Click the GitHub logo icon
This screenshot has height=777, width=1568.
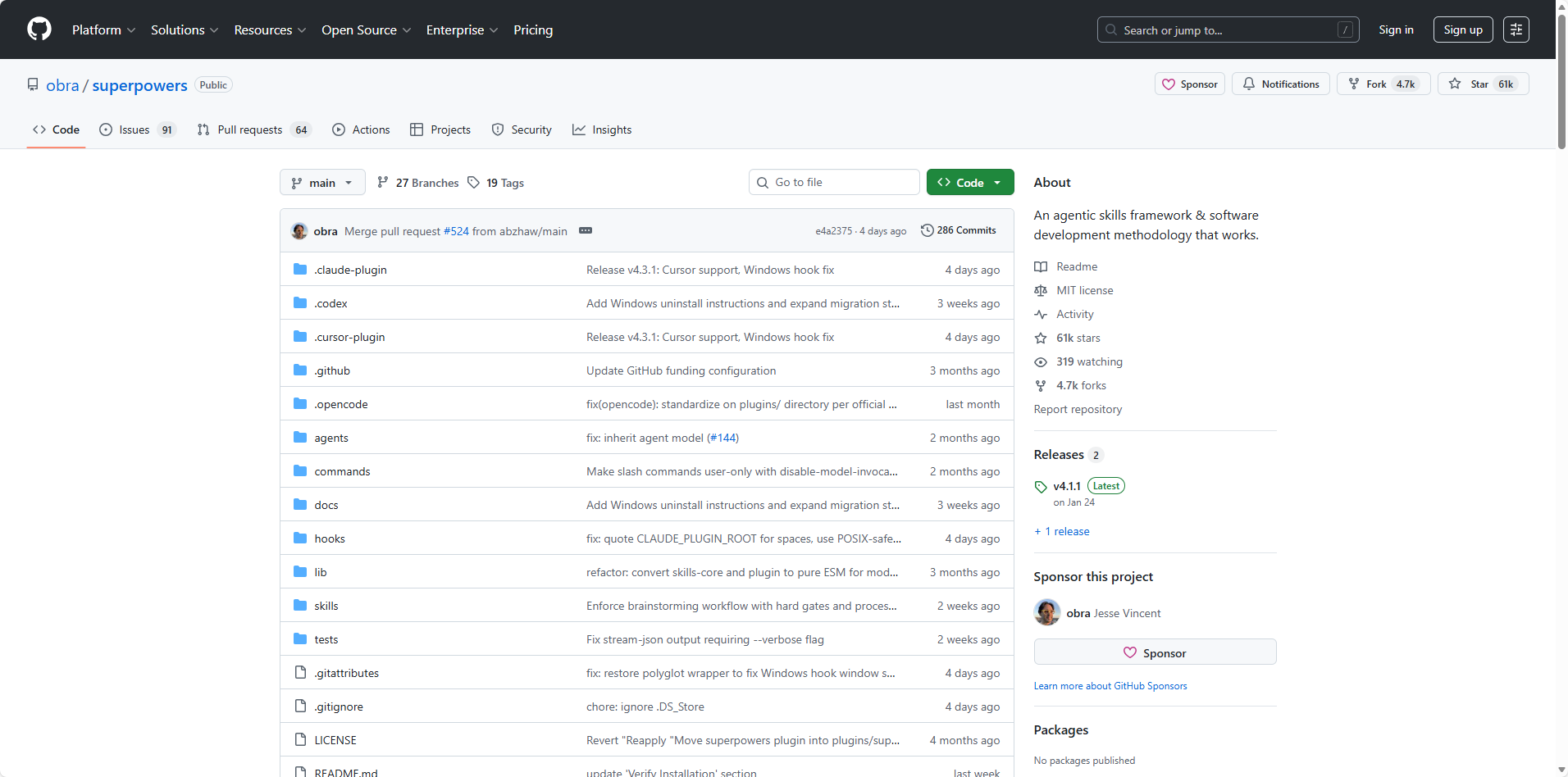tap(39, 30)
